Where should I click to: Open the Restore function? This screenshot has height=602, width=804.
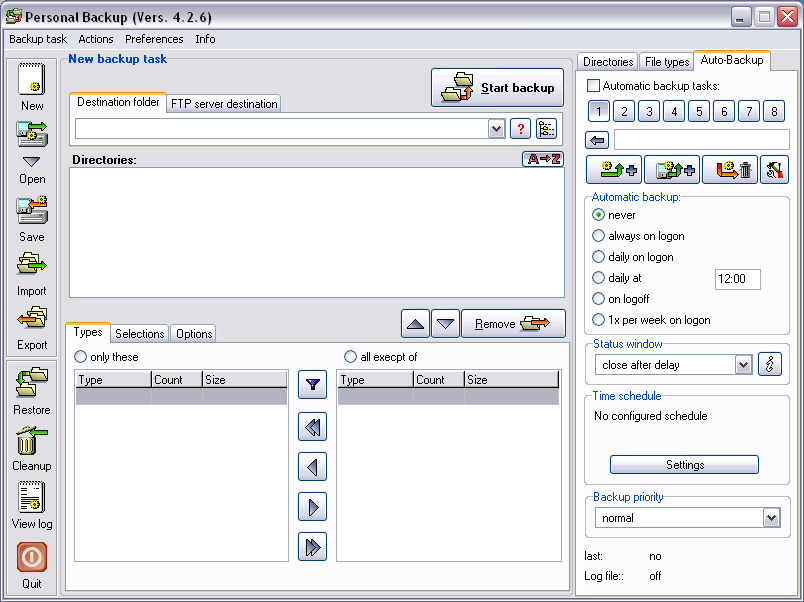32,382
